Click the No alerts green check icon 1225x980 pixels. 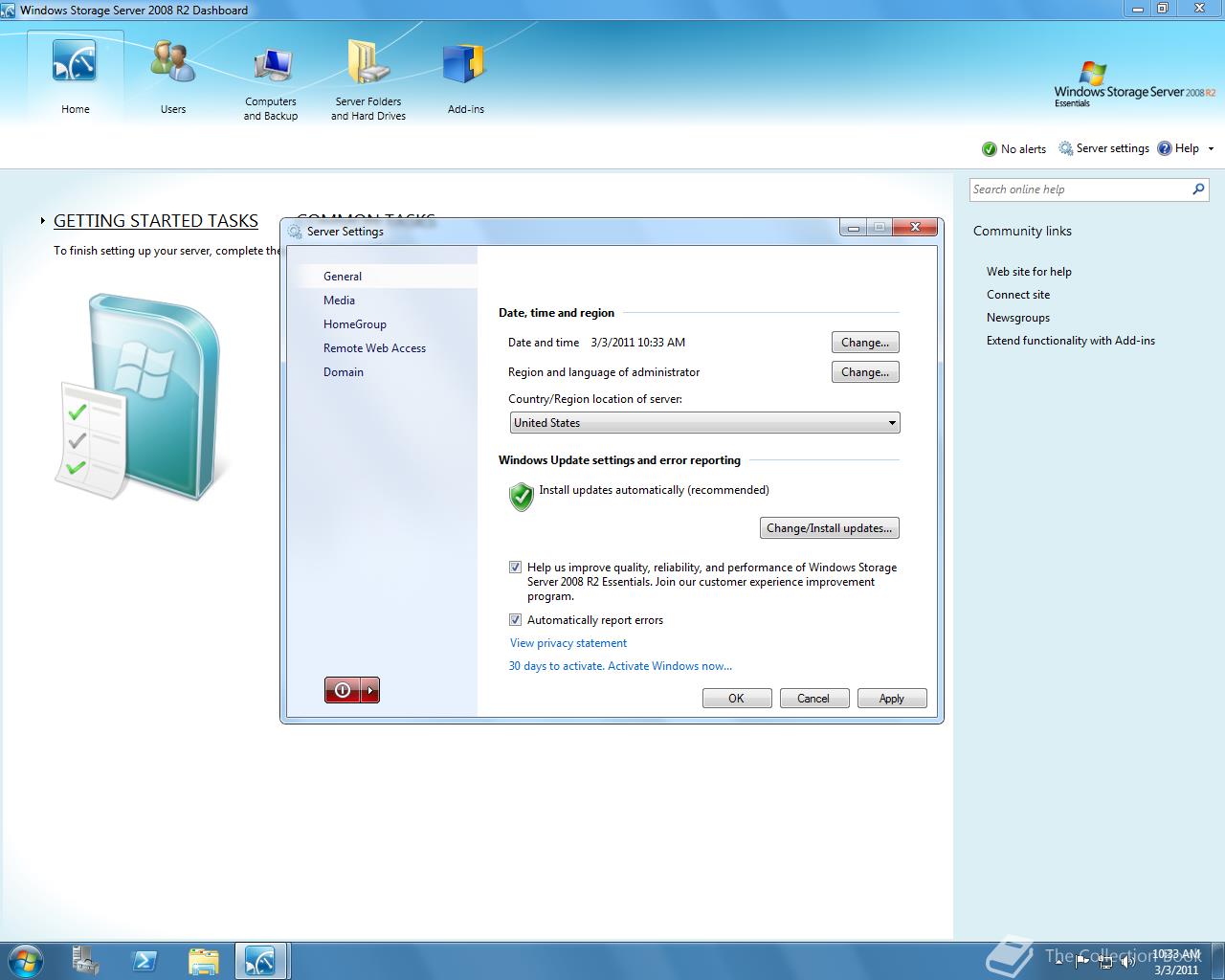click(990, 149)
